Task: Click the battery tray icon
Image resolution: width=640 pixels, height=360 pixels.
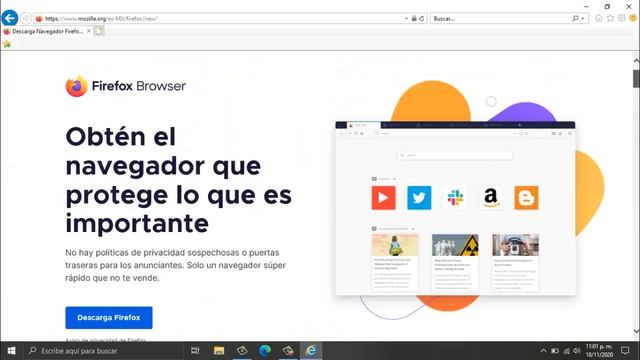Action: (555, 351)
